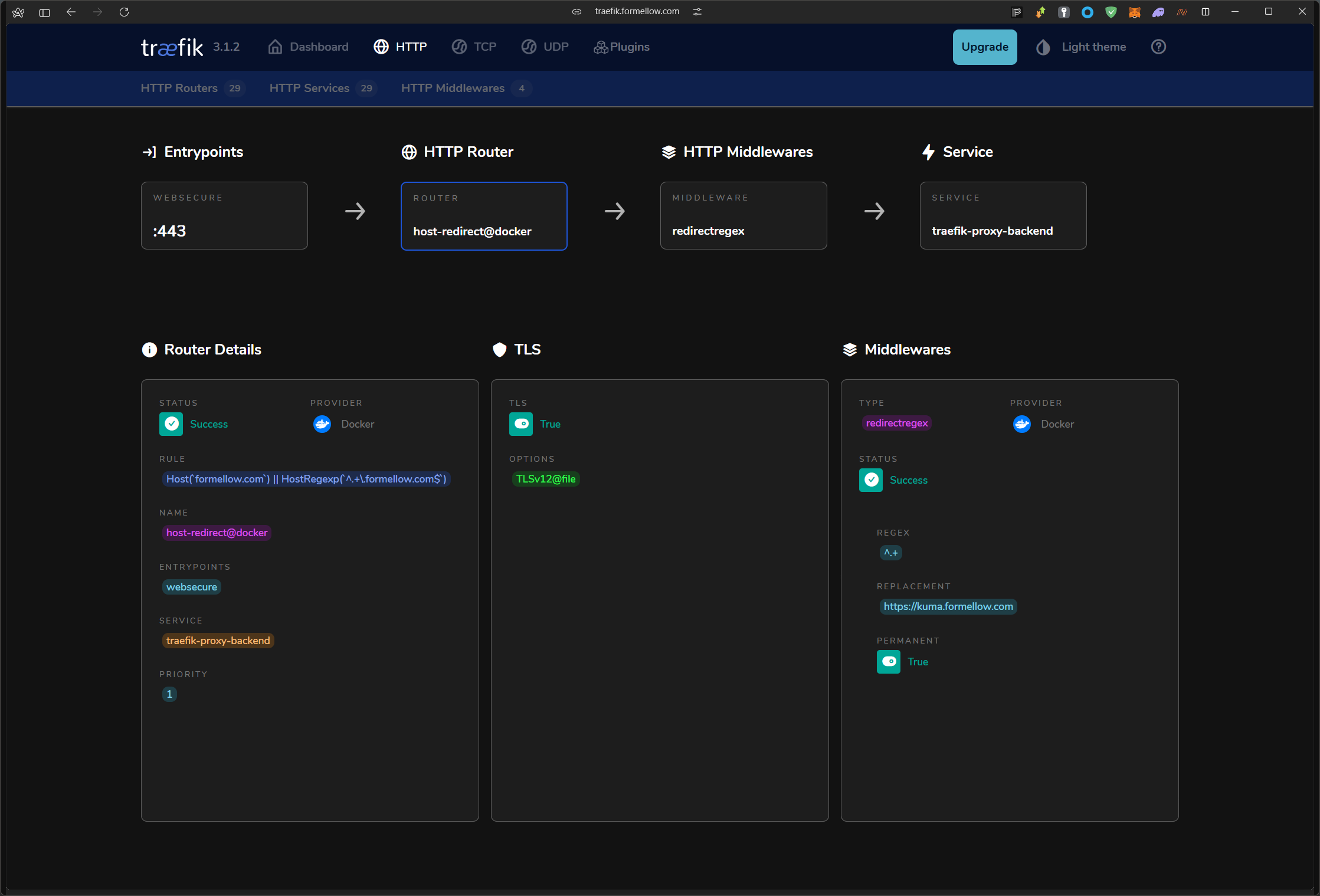Click the host-redirect@docker name tag
Screen dimensions: 1320x896
coord(217,533)
